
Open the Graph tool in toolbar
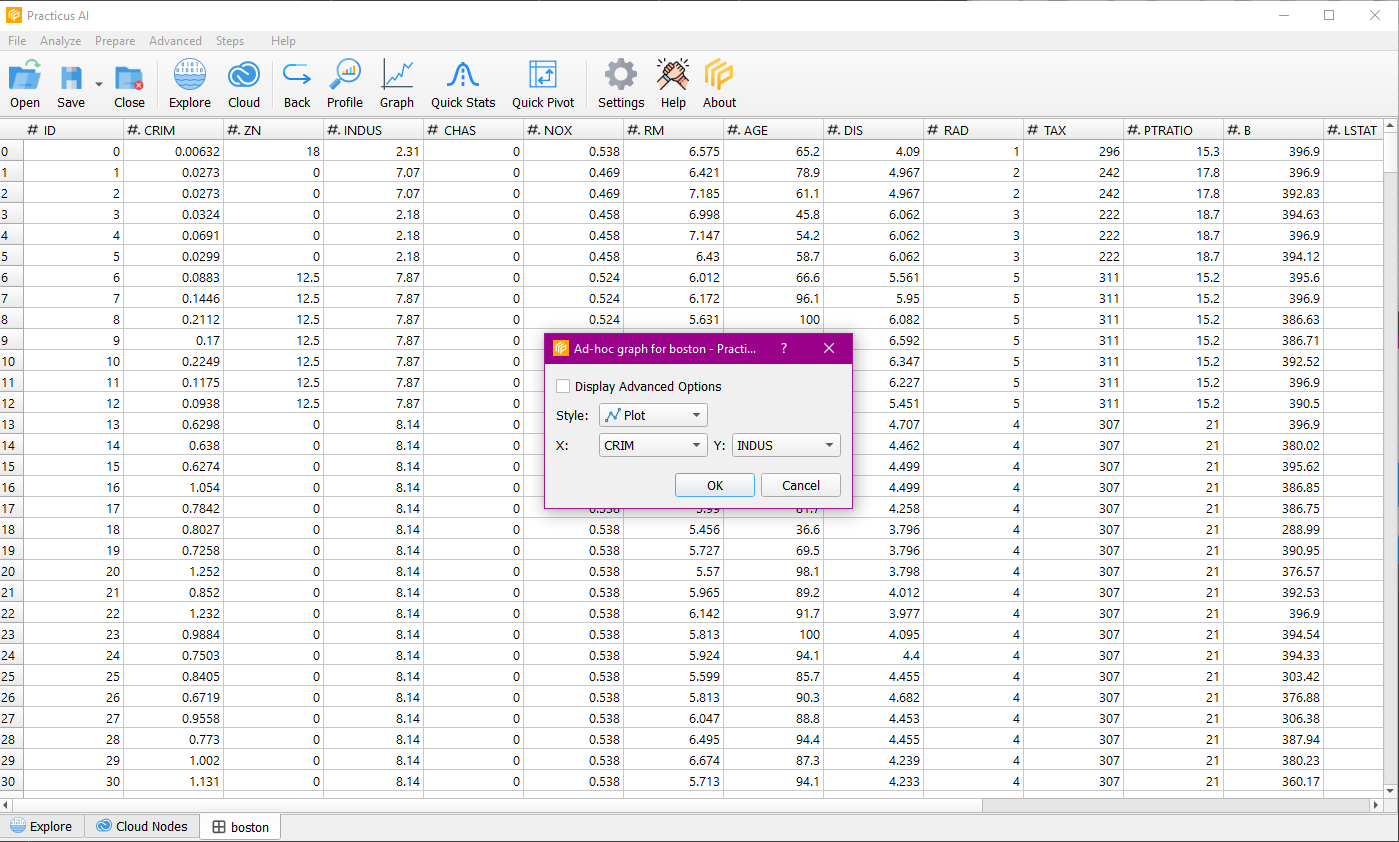click(397, 84)
